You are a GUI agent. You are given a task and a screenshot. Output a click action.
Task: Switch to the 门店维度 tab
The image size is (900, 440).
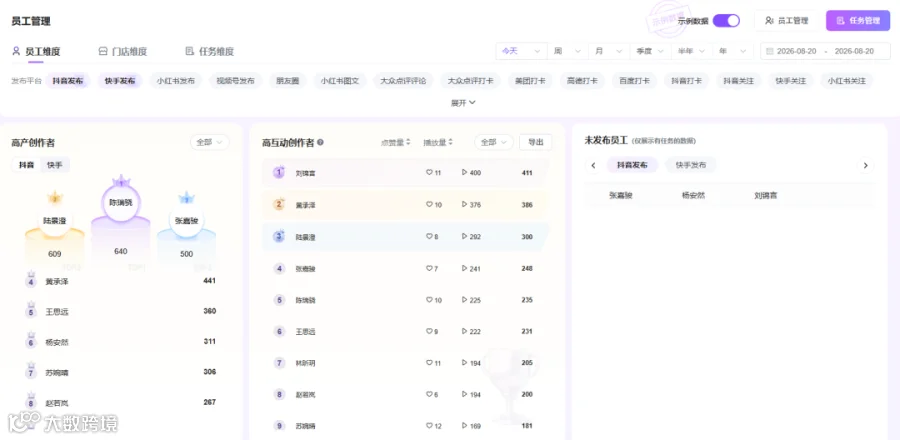(123, 52)
